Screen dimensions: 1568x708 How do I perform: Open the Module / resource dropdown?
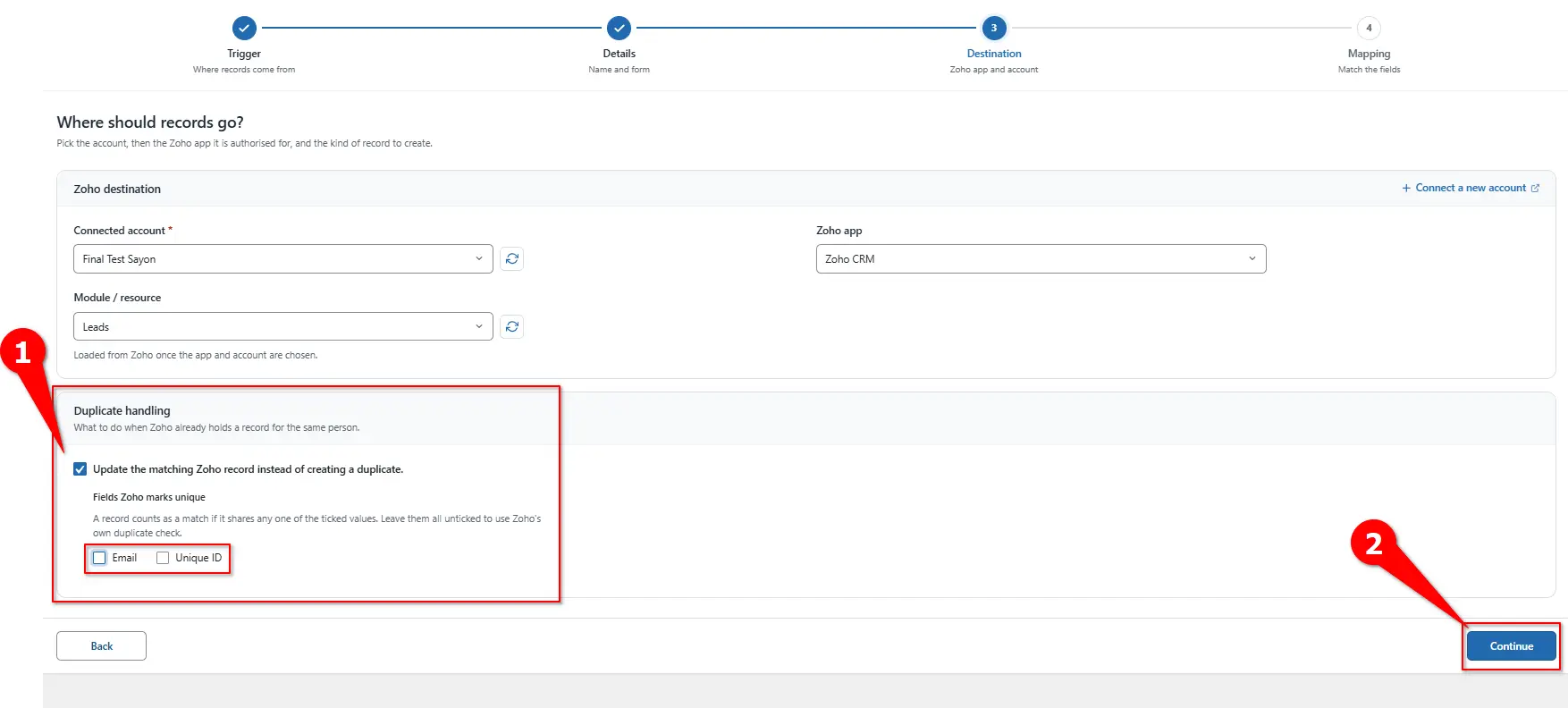coord(282,327)
